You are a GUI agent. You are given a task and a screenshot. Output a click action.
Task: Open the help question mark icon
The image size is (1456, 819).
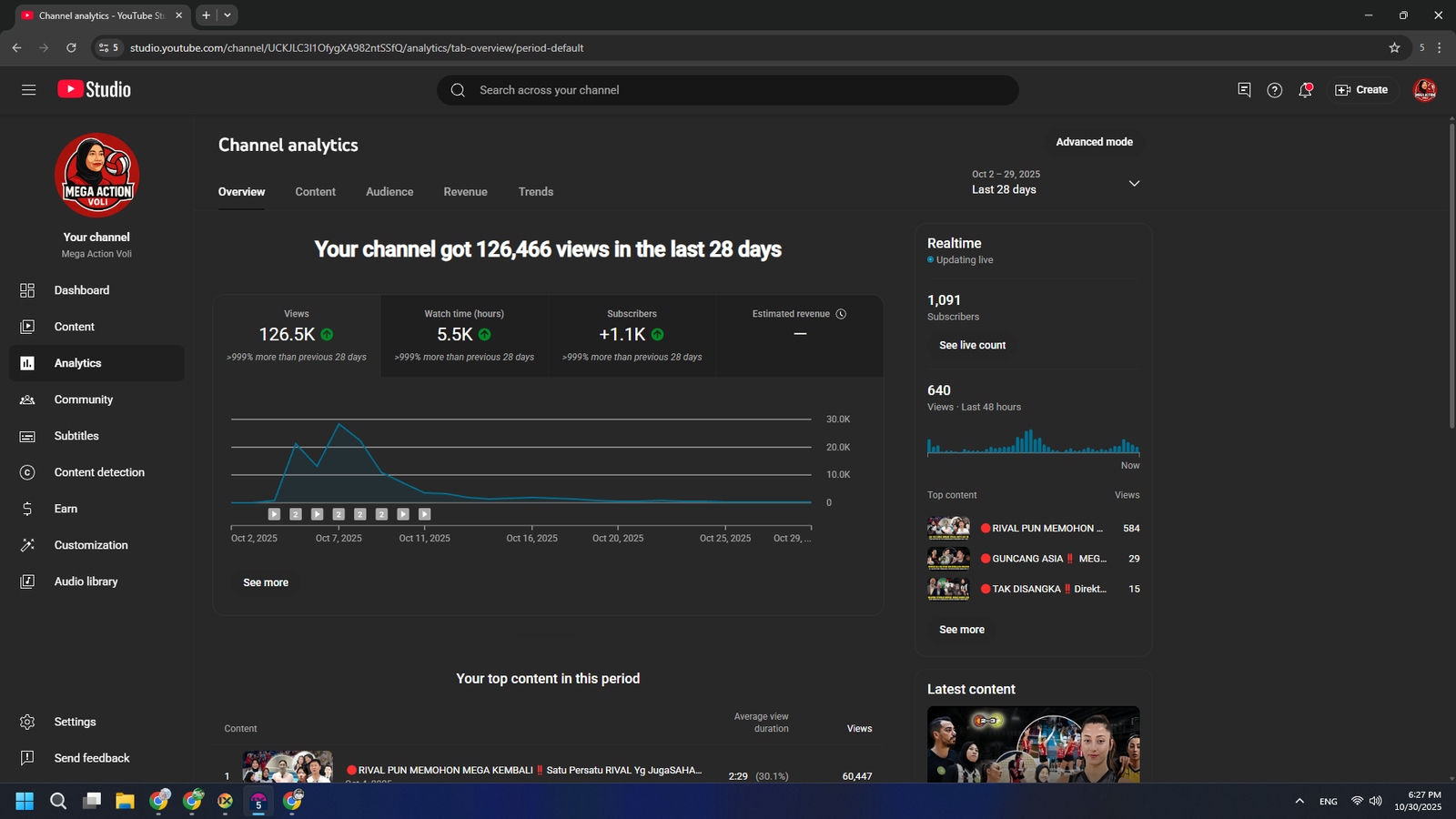(1274, 90)
